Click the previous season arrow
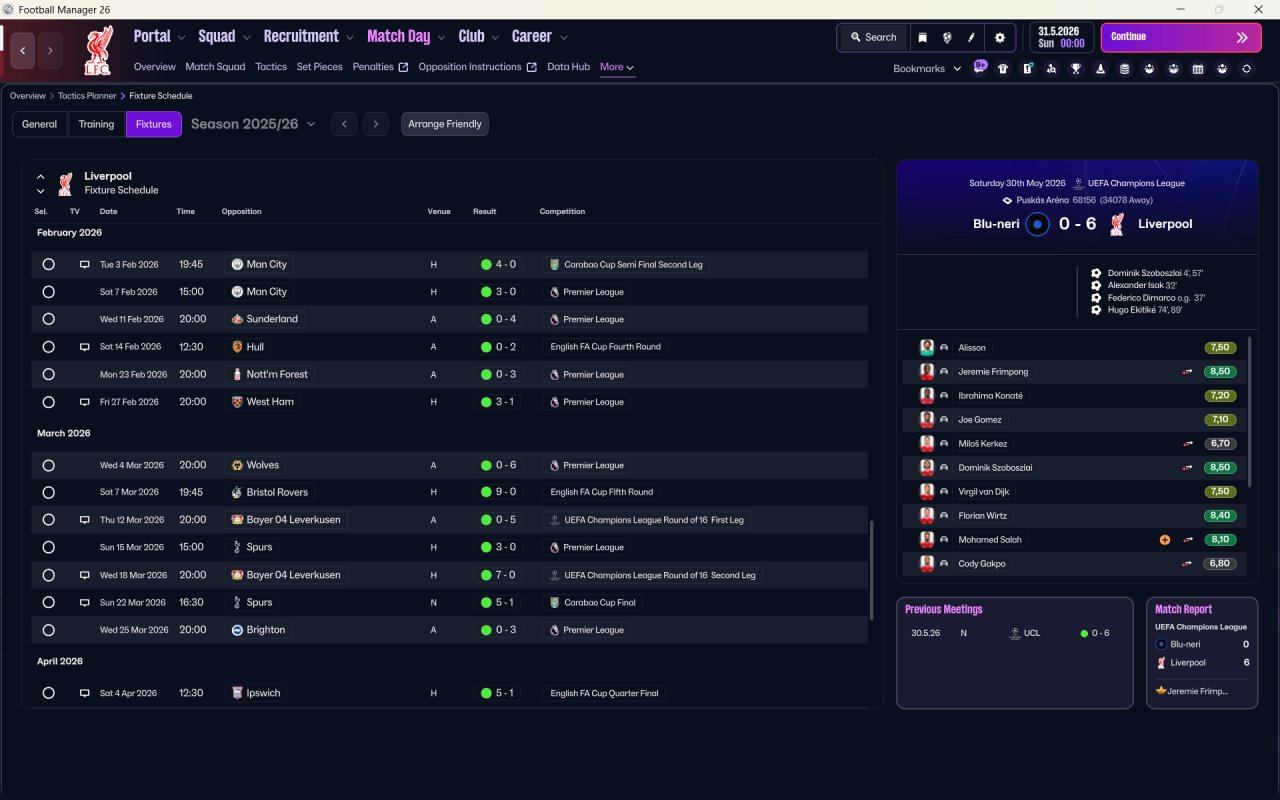 click(344, 124)
